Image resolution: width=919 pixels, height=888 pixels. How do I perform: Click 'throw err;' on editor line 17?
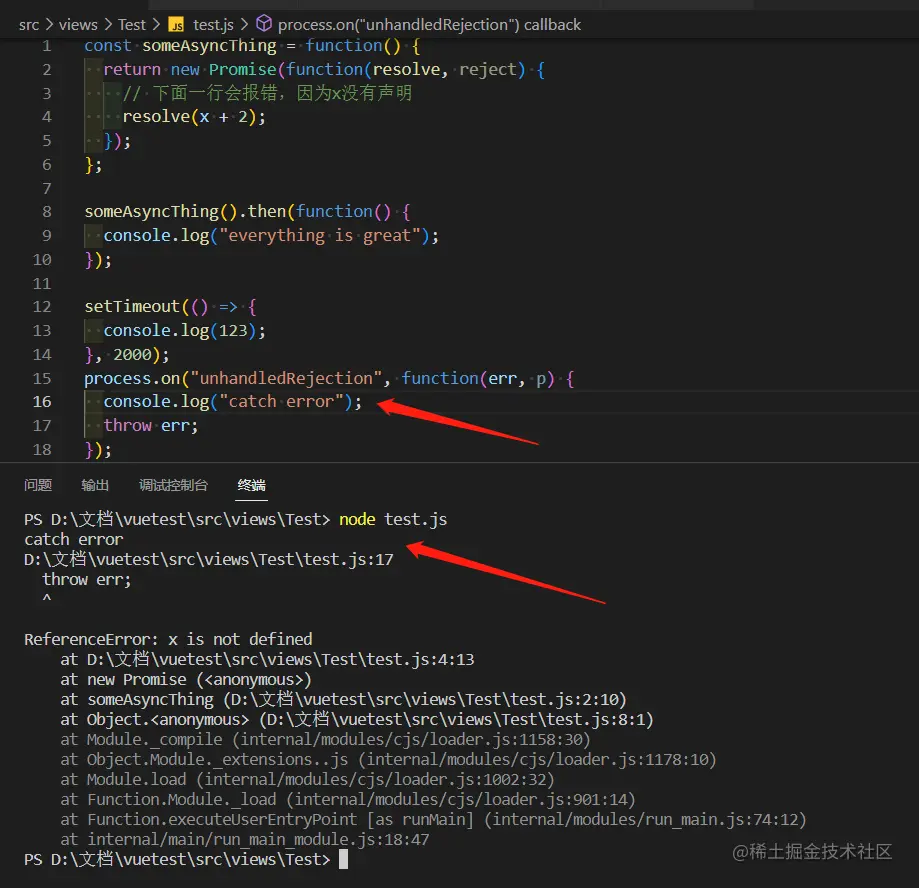(151, 426)
